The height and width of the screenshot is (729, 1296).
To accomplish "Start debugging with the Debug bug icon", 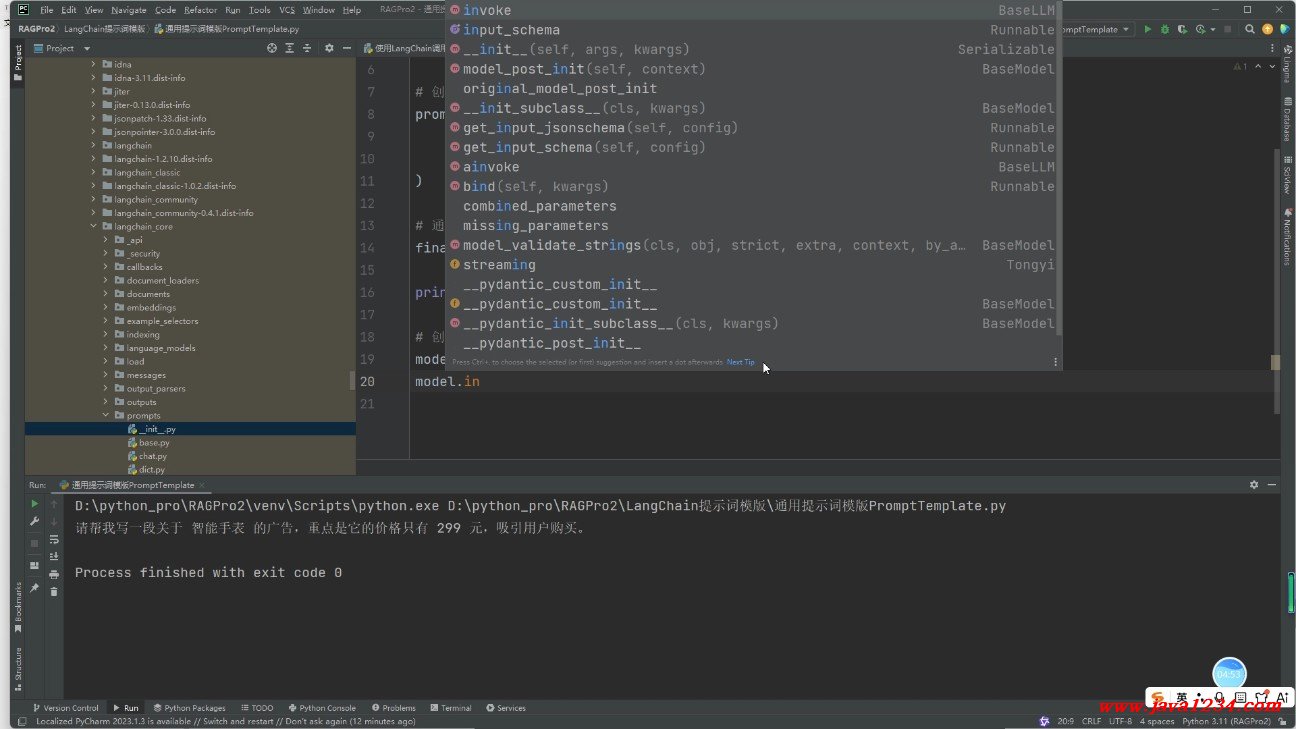I will click(x=1164, y=30).
